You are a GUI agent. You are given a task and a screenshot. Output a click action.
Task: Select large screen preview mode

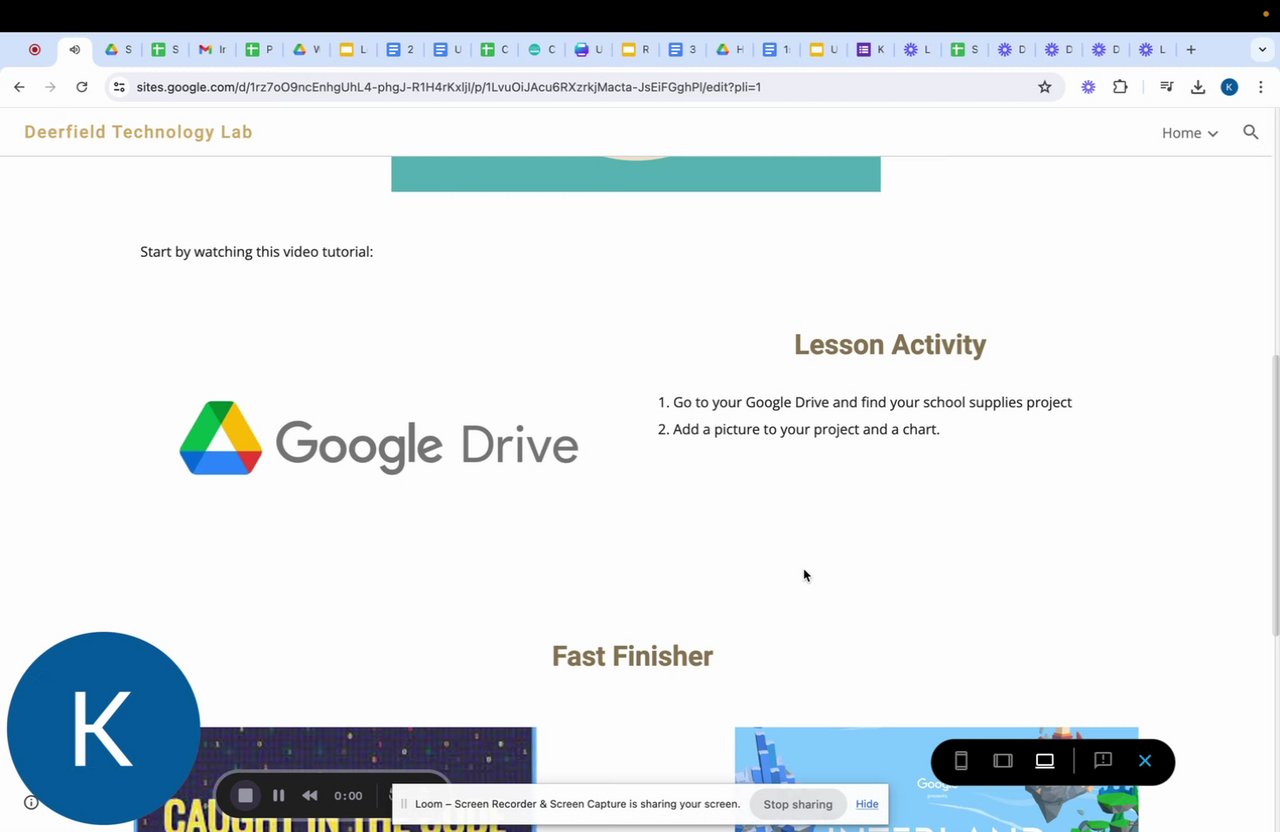(1045, 761)
